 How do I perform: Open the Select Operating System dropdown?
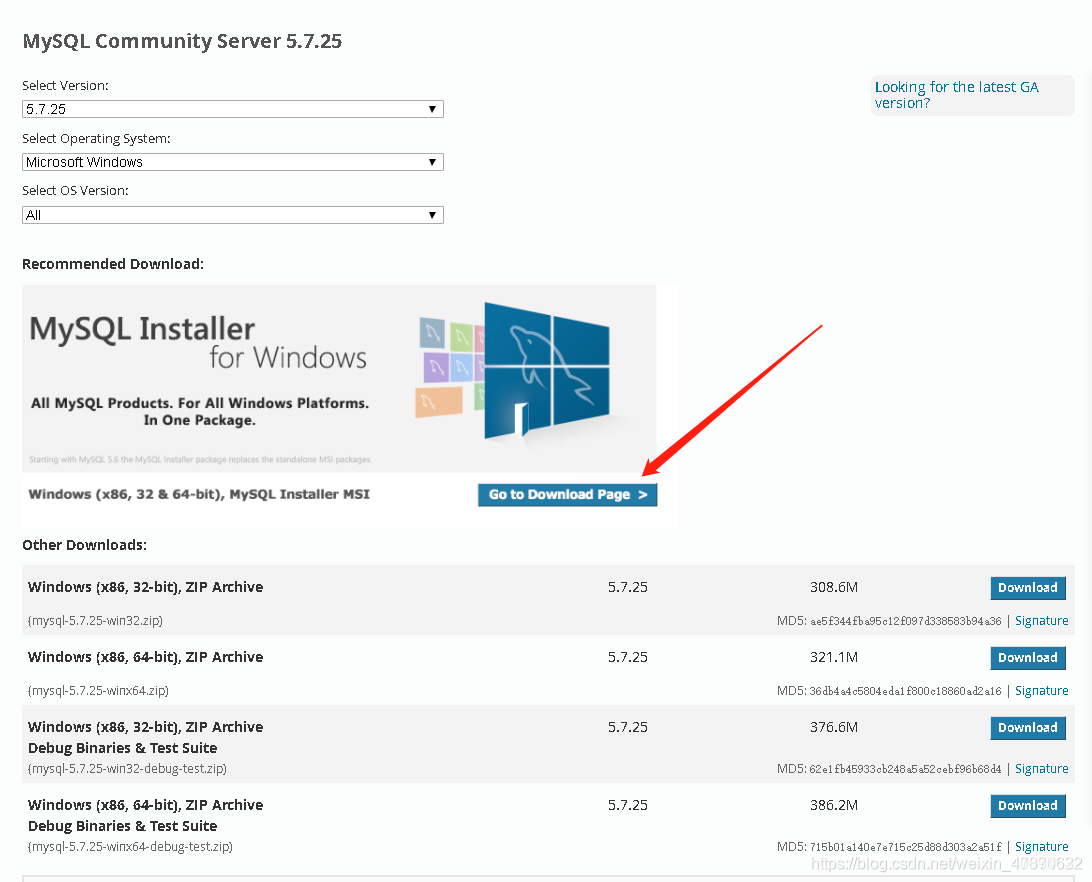click(233, 162)
